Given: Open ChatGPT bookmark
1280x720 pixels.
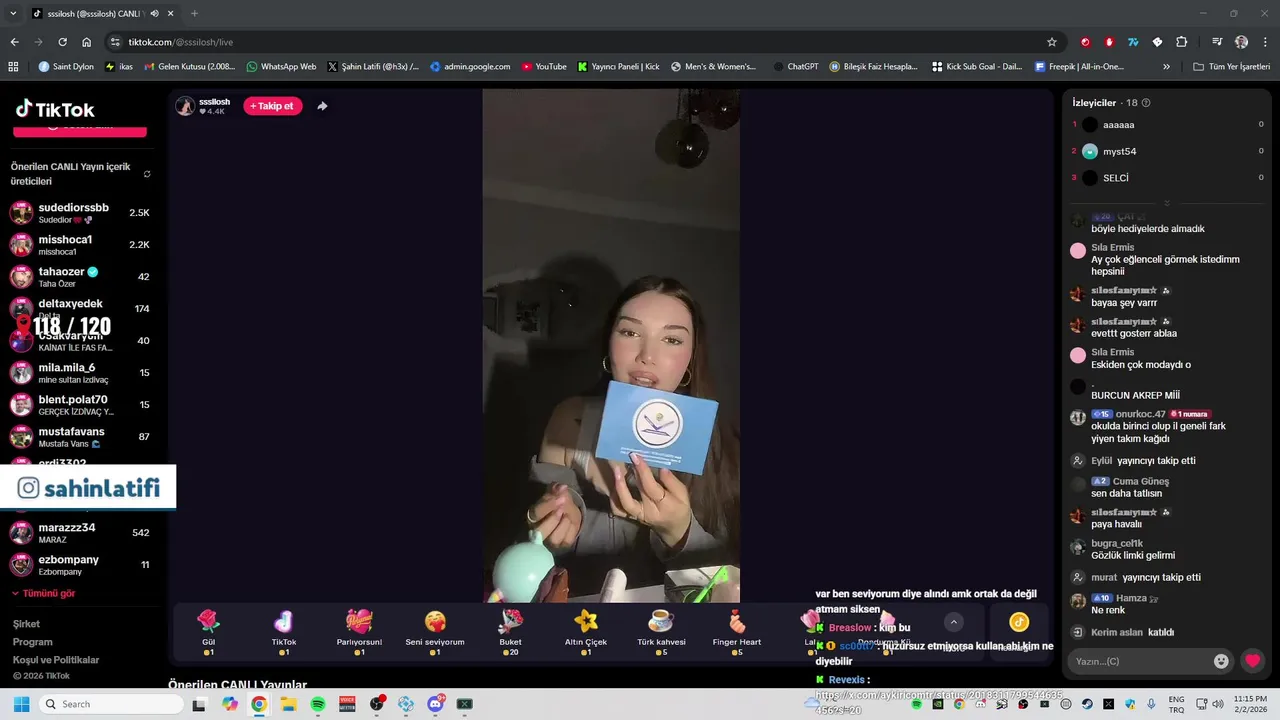Looking at the screenshot, I should pos(796,67).
